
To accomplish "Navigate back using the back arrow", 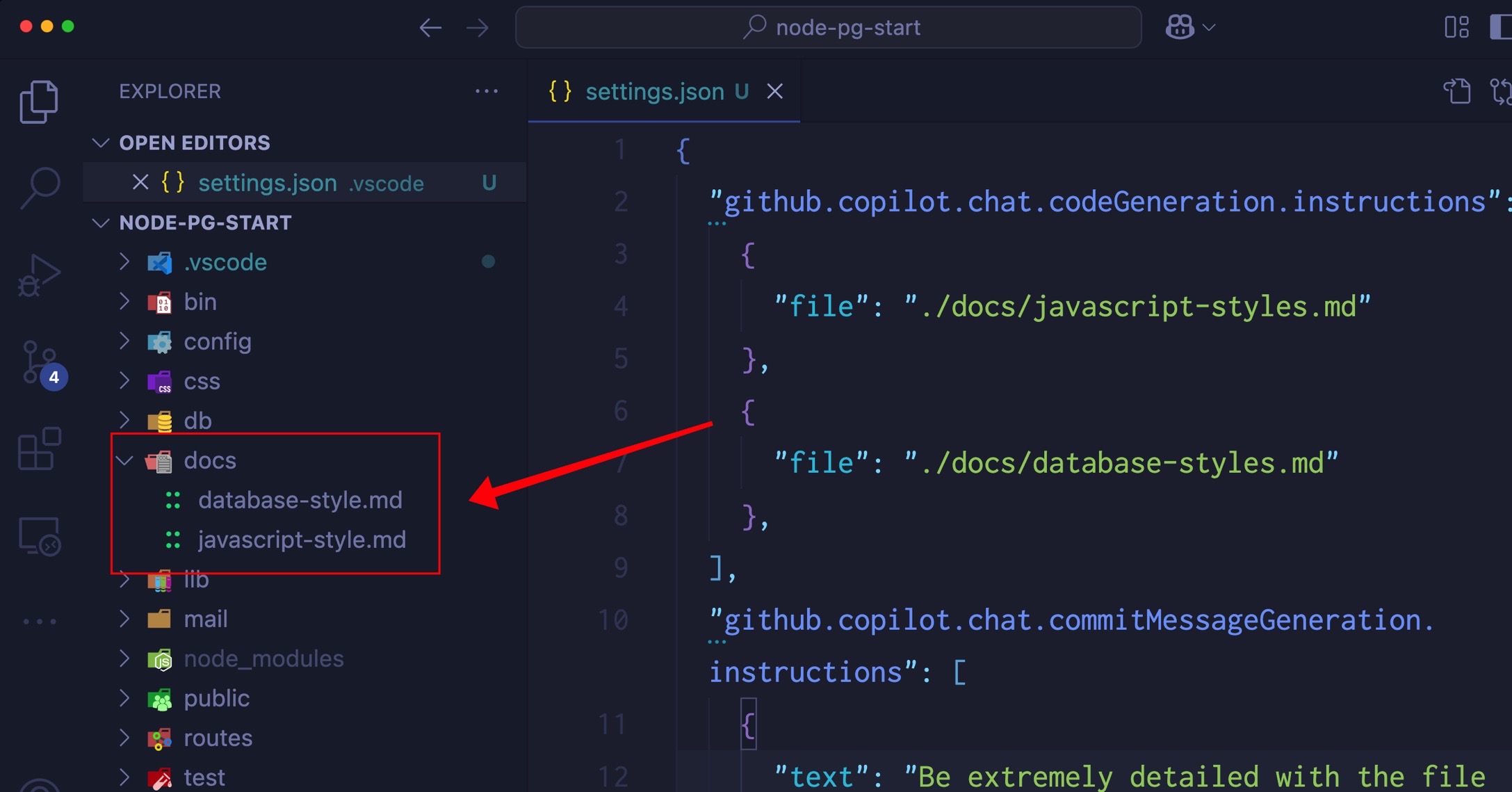I will 430,27.
